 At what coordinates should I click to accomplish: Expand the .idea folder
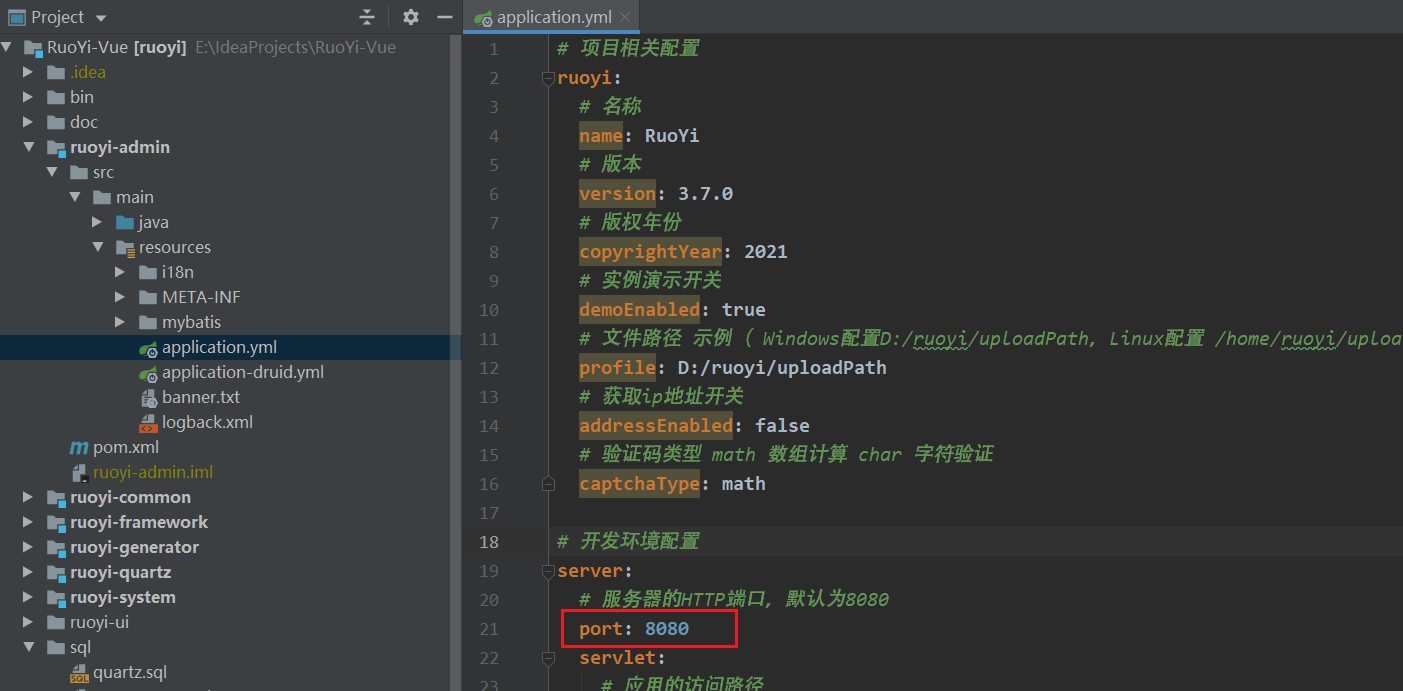pyautogui.click(x=29, y=72)
